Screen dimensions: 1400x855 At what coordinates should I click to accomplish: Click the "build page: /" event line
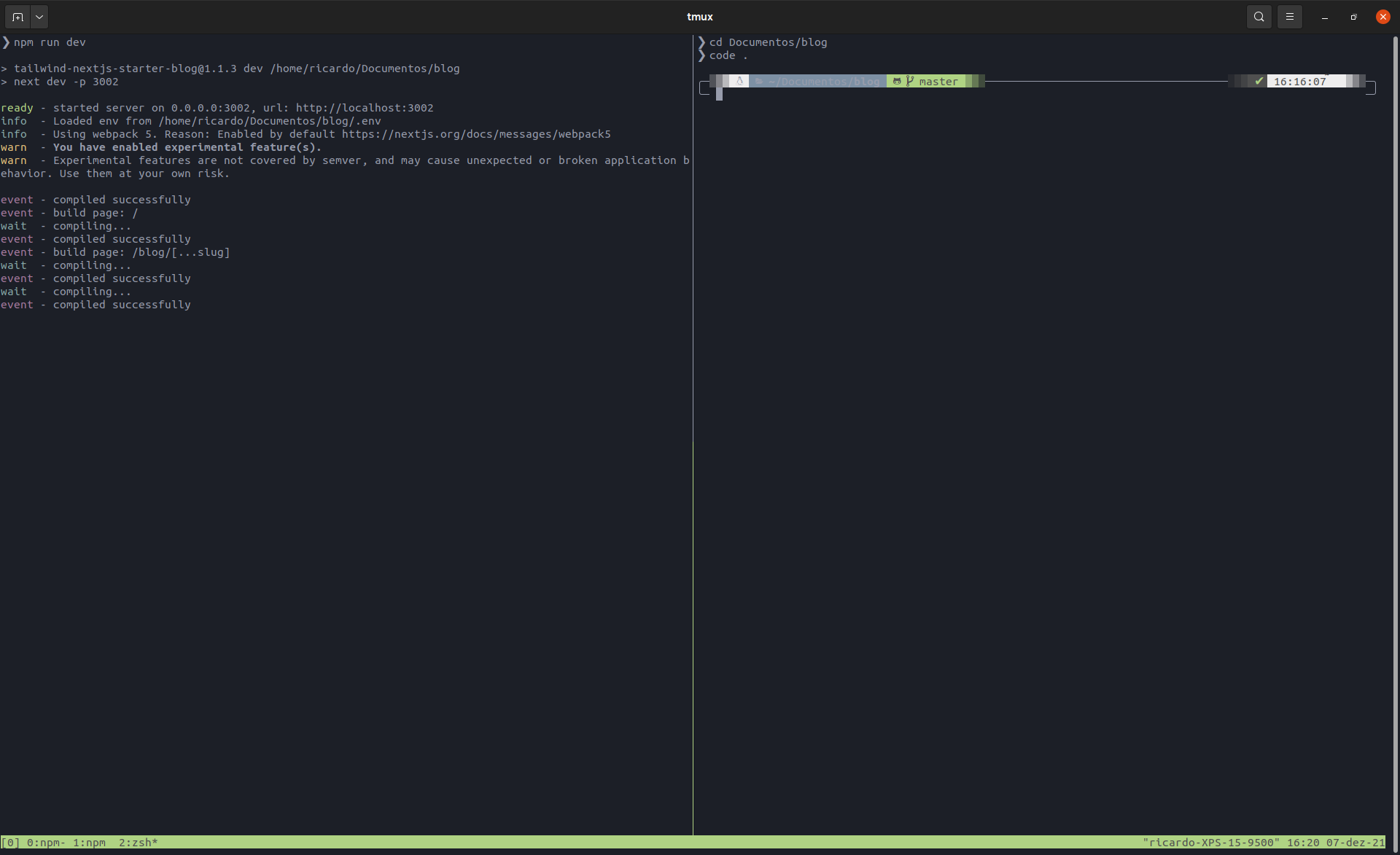tap(96, 213)
